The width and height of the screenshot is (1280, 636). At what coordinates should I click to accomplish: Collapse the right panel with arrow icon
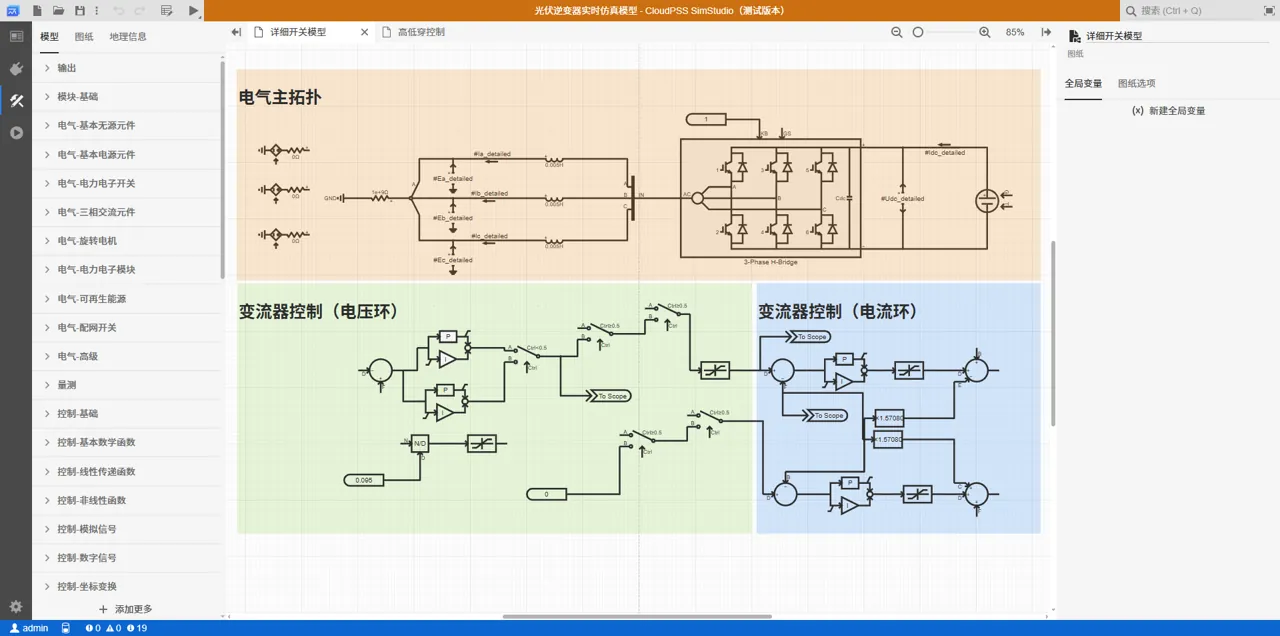coord(1047,32)
